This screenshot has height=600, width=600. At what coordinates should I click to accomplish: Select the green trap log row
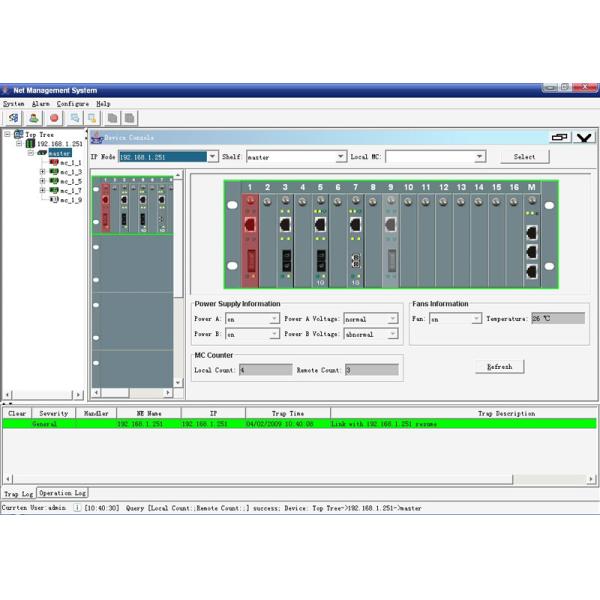[300, 424]
